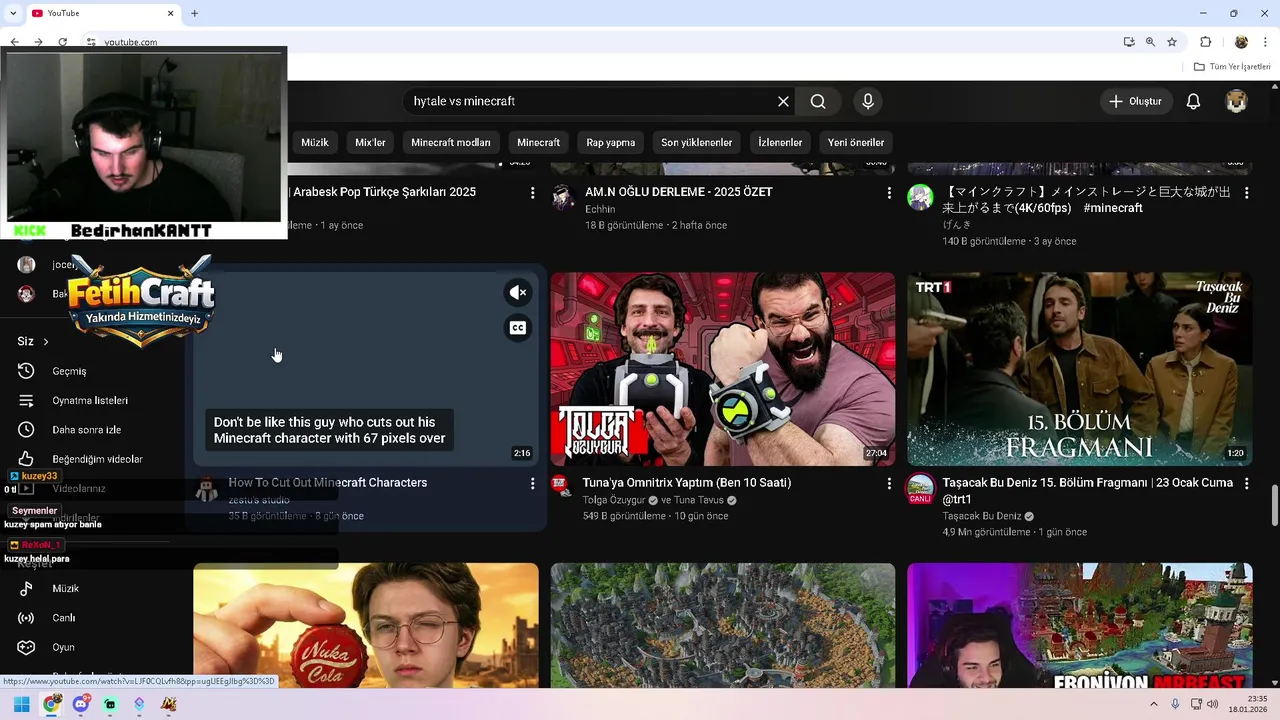The height and width of the screenshot is (720, 1280).
Task: Select the Rap yapma filter chip
Action: coord(611,142)
